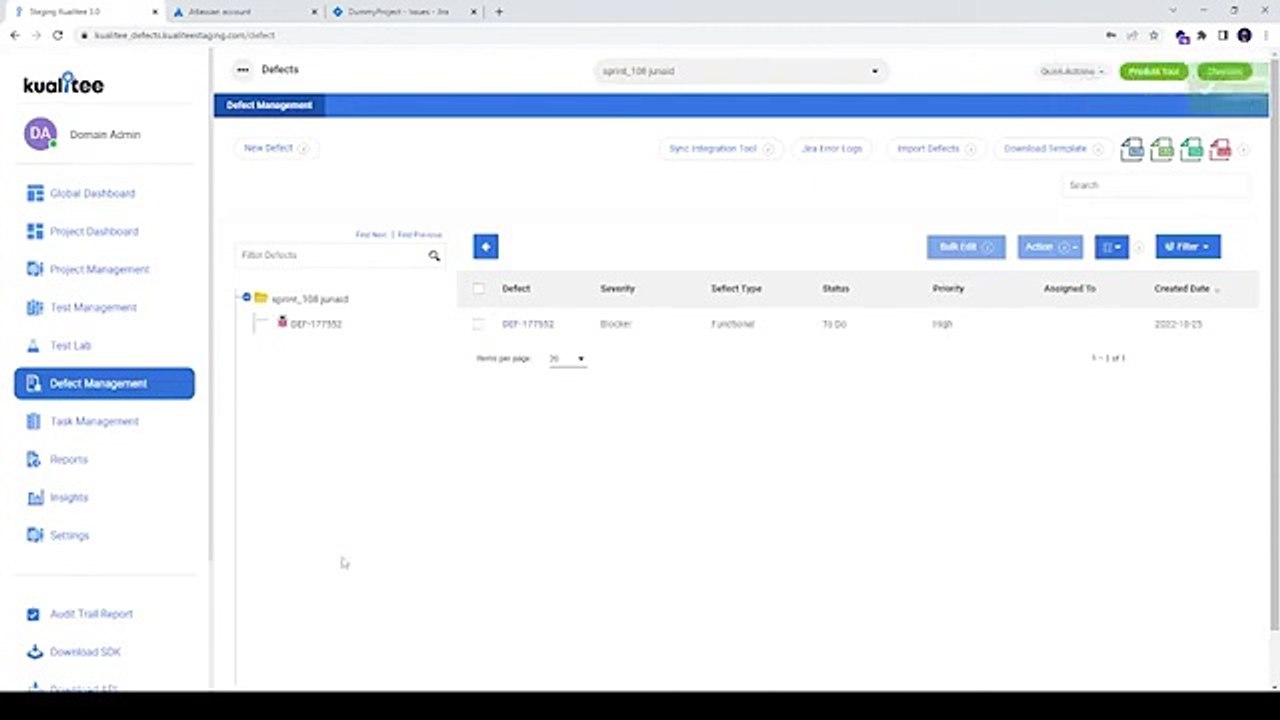Click info icon beside column selector
This screenshot has width=1280, height=720.
pyautogui.click(x=1139, y=247)
